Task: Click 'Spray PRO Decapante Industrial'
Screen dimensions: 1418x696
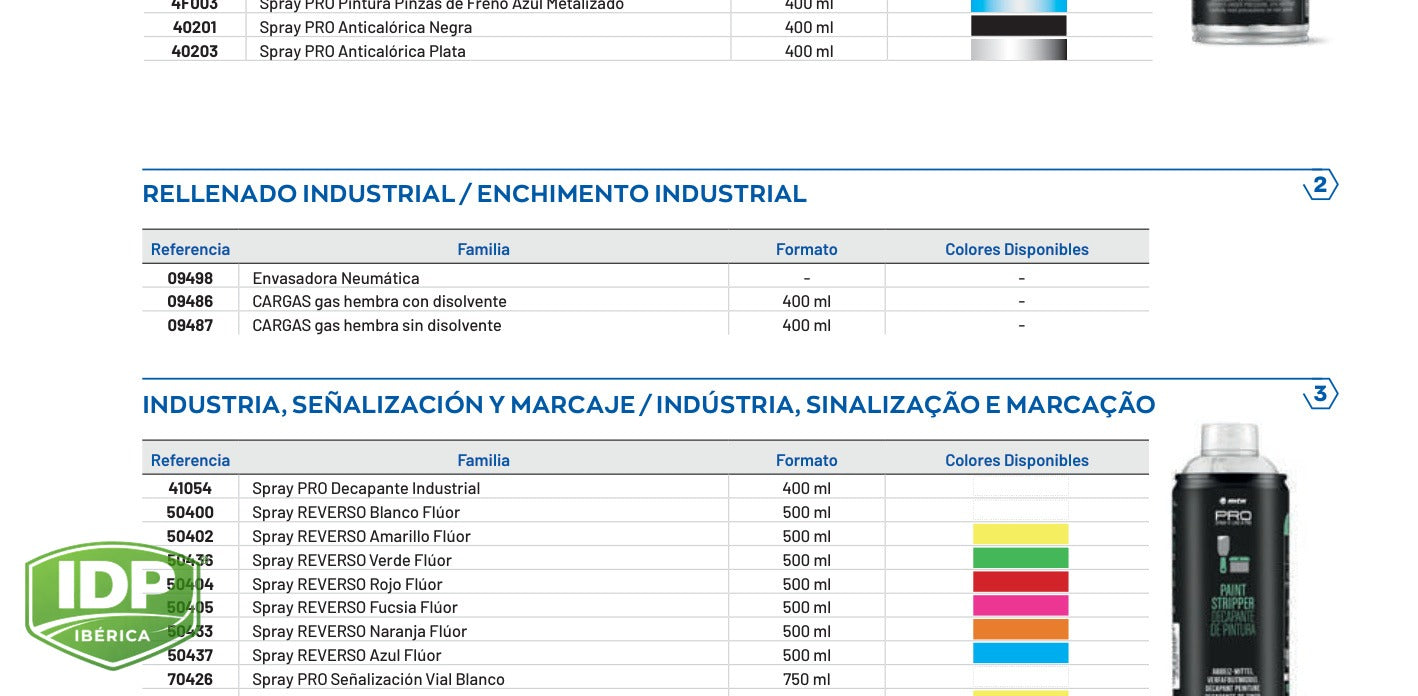Action: click(x=366, y=488)
